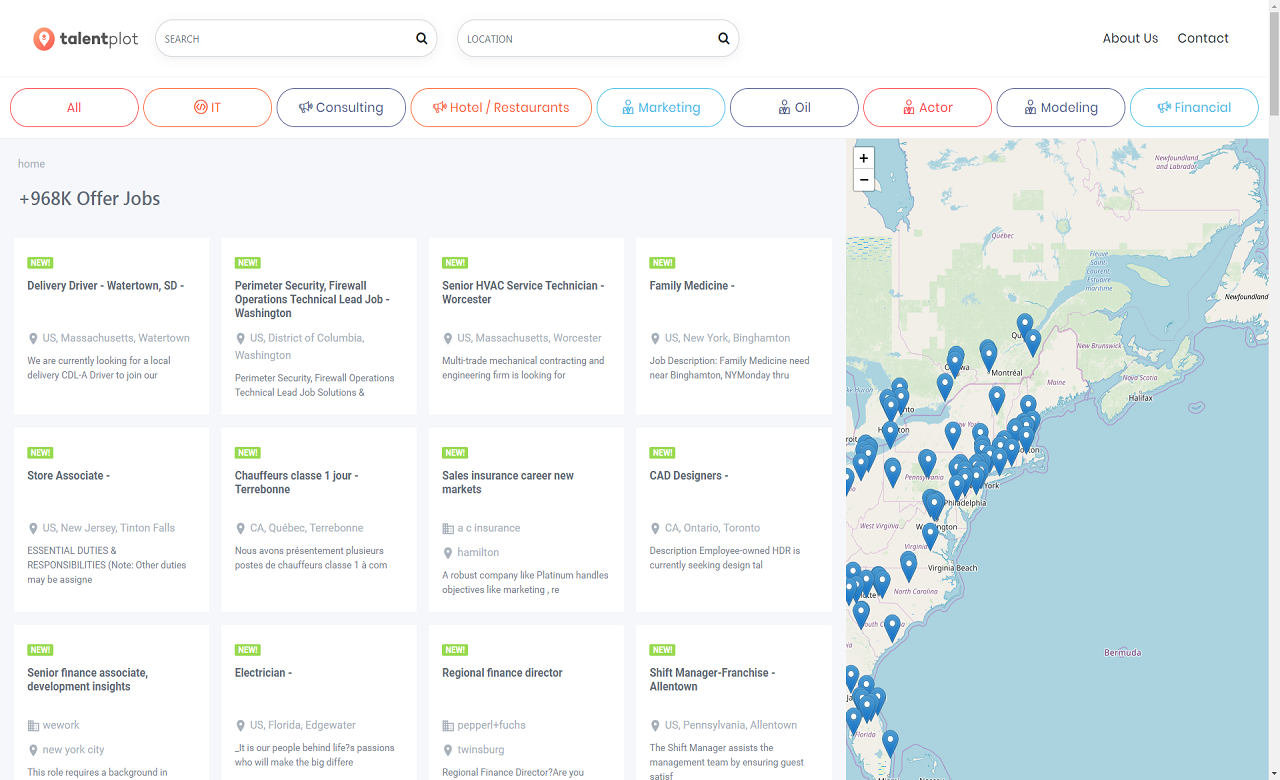1280x780 pixels.
Task: Filter jobs by Financial category
Action: tap(1194, 108)
